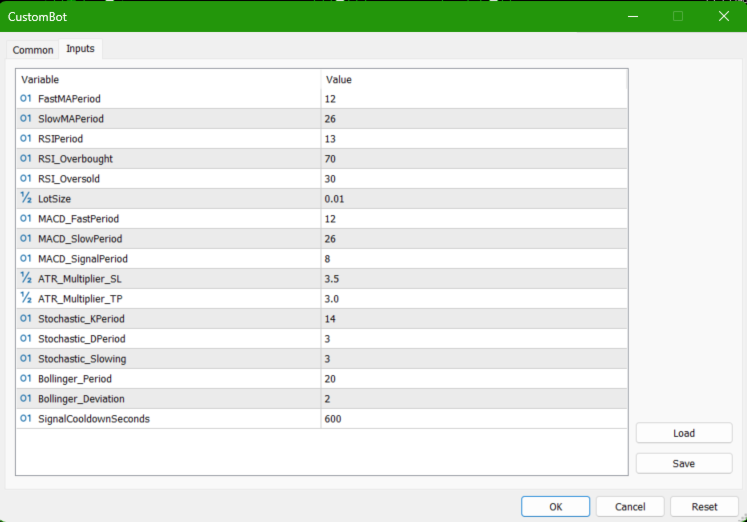
Task: Edit the RSI_Overbought value 70
Action: pyautogui.click(x=474, y=159)
